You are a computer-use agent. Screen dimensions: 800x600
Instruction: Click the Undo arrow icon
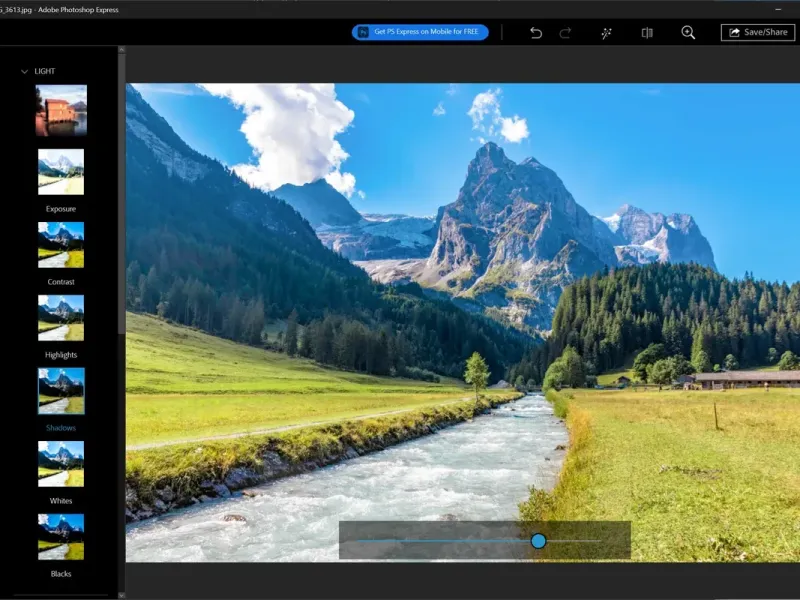(536, 33)
